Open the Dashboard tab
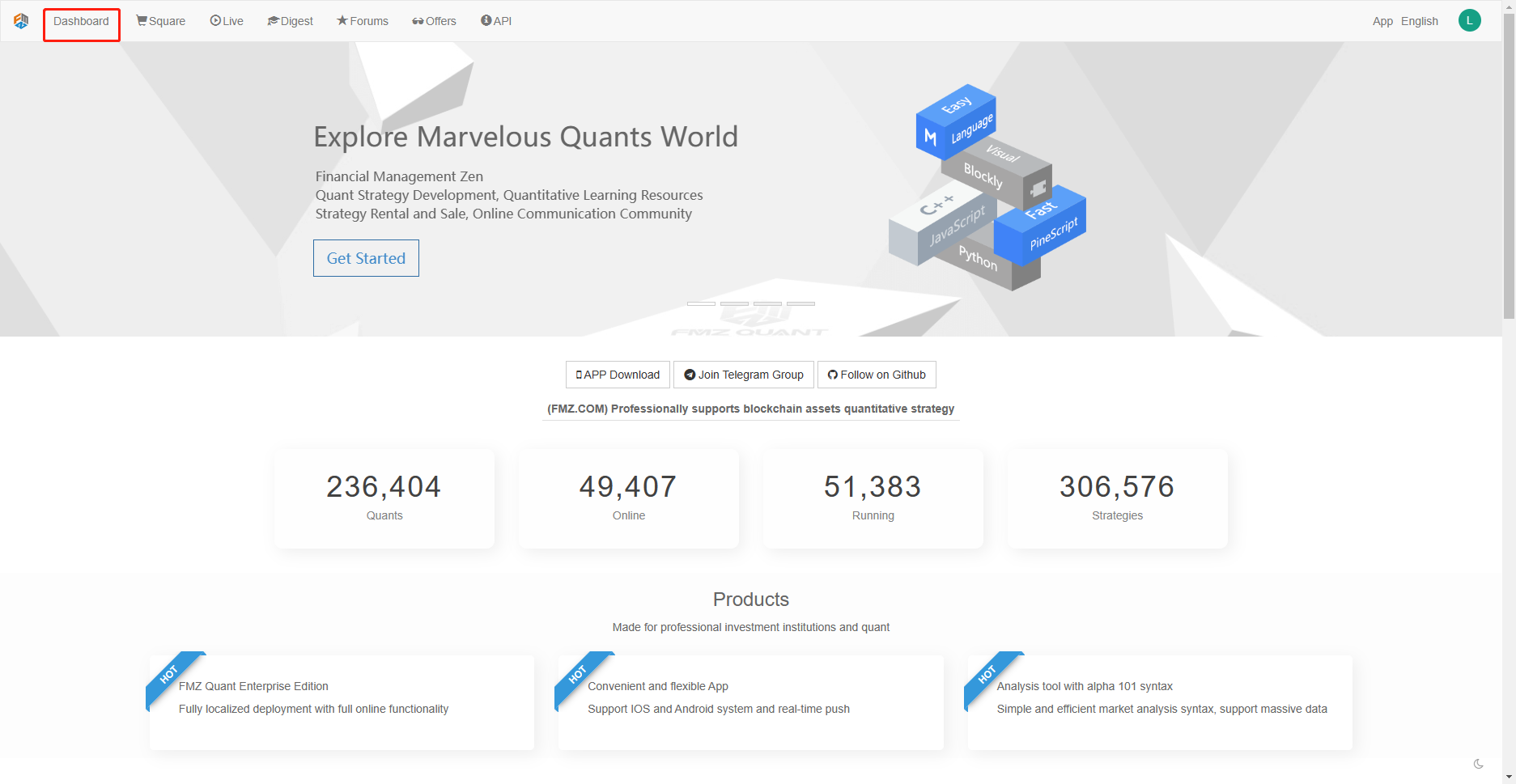This screenshot has width=1516, height=784. click(x=81, y=21)
